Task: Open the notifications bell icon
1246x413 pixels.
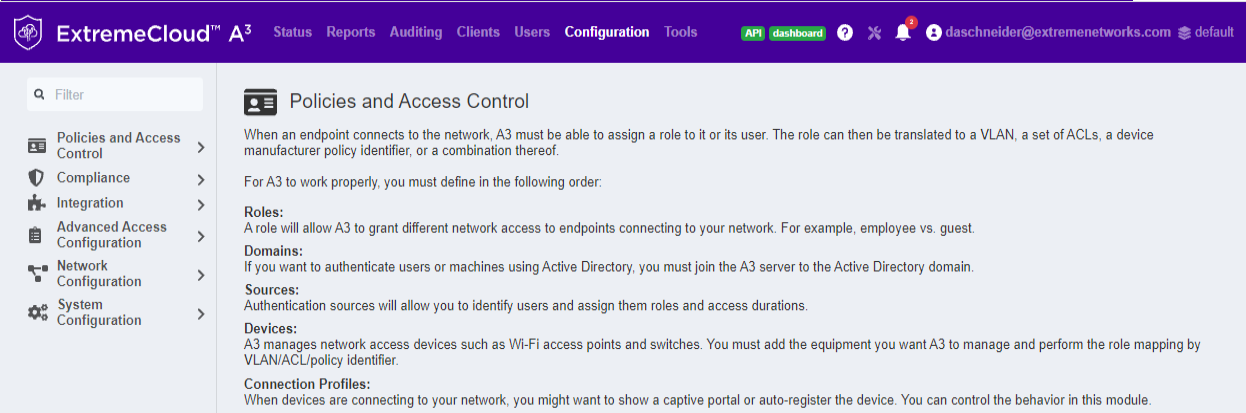Action: click(x=902, y=33)
